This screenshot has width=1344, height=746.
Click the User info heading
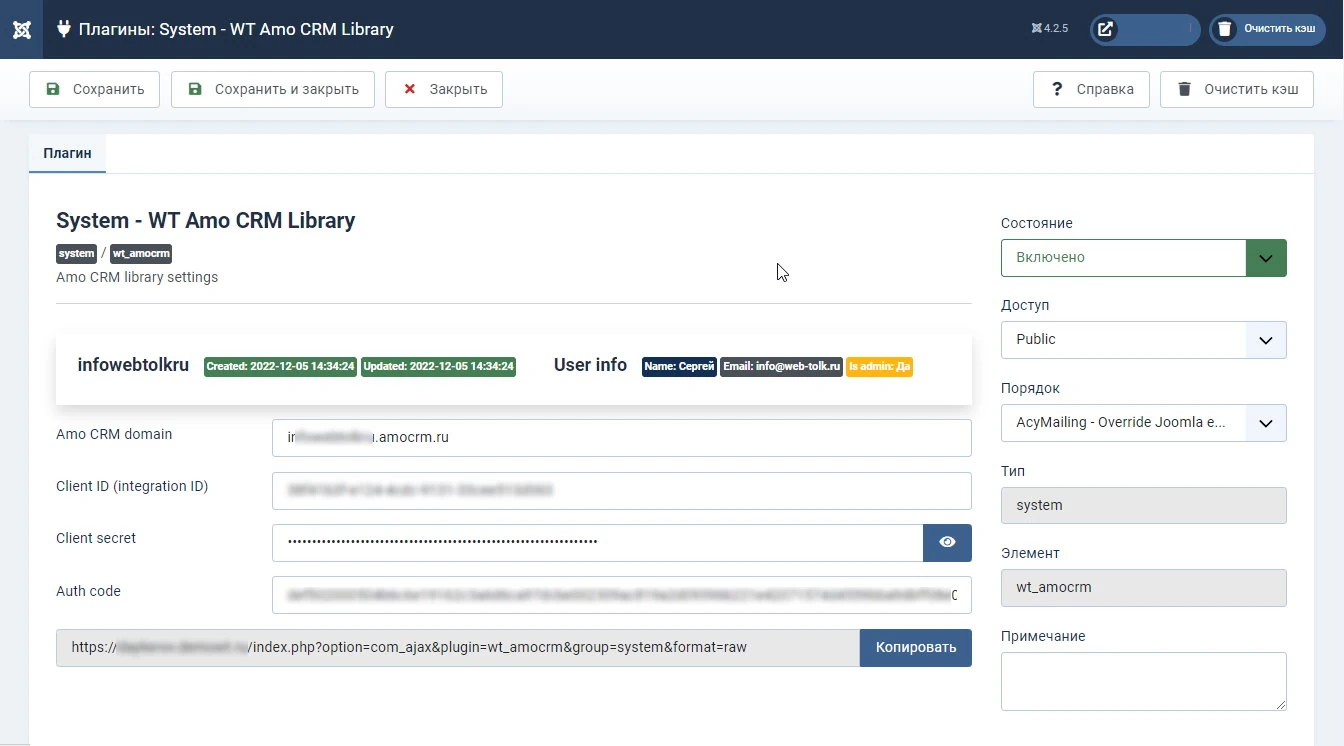coord(590,365)
